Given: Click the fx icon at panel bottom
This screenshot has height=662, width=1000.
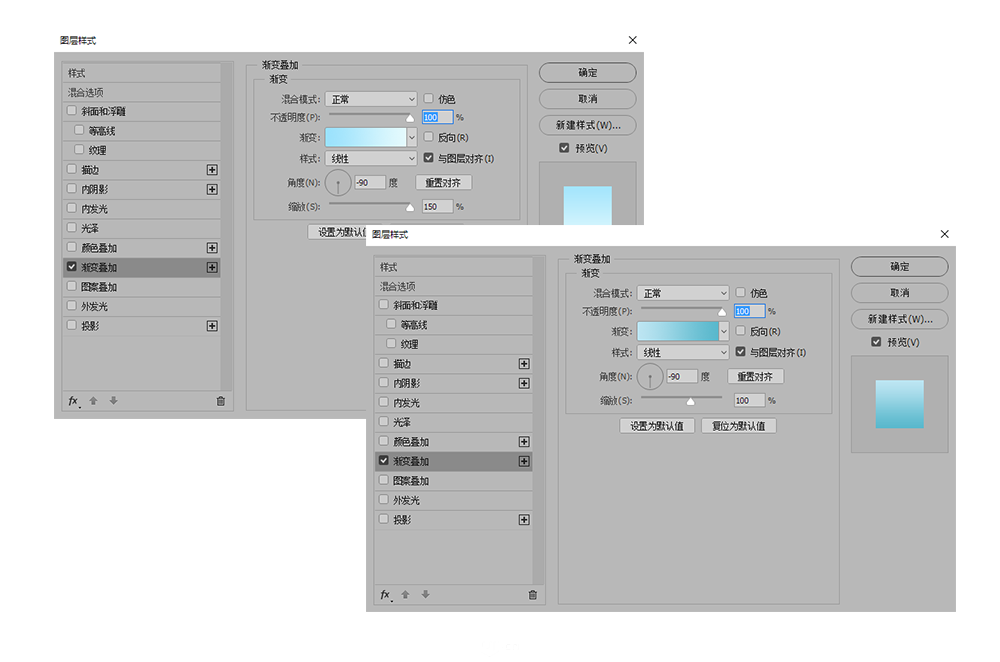Looking at the screenshot, I should tap(385, 594).
